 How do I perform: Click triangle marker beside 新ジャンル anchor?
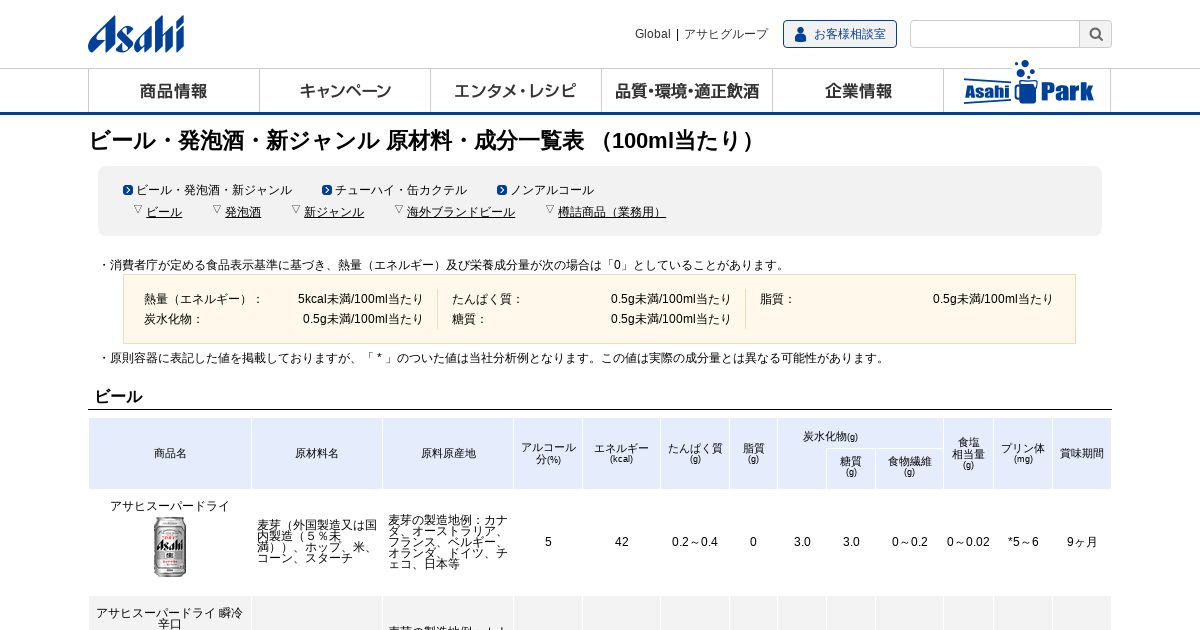[x=296, y=209]
